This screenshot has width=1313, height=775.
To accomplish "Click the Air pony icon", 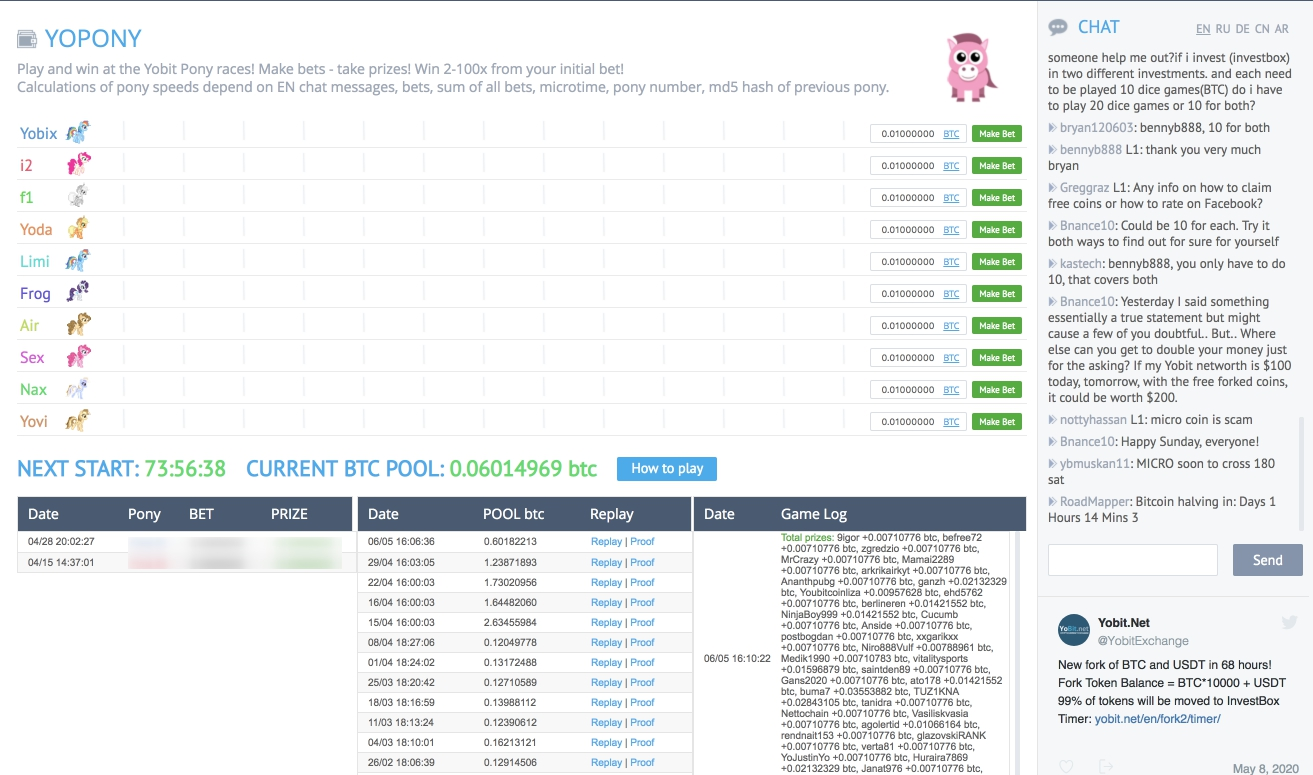I will coord(77,324).
